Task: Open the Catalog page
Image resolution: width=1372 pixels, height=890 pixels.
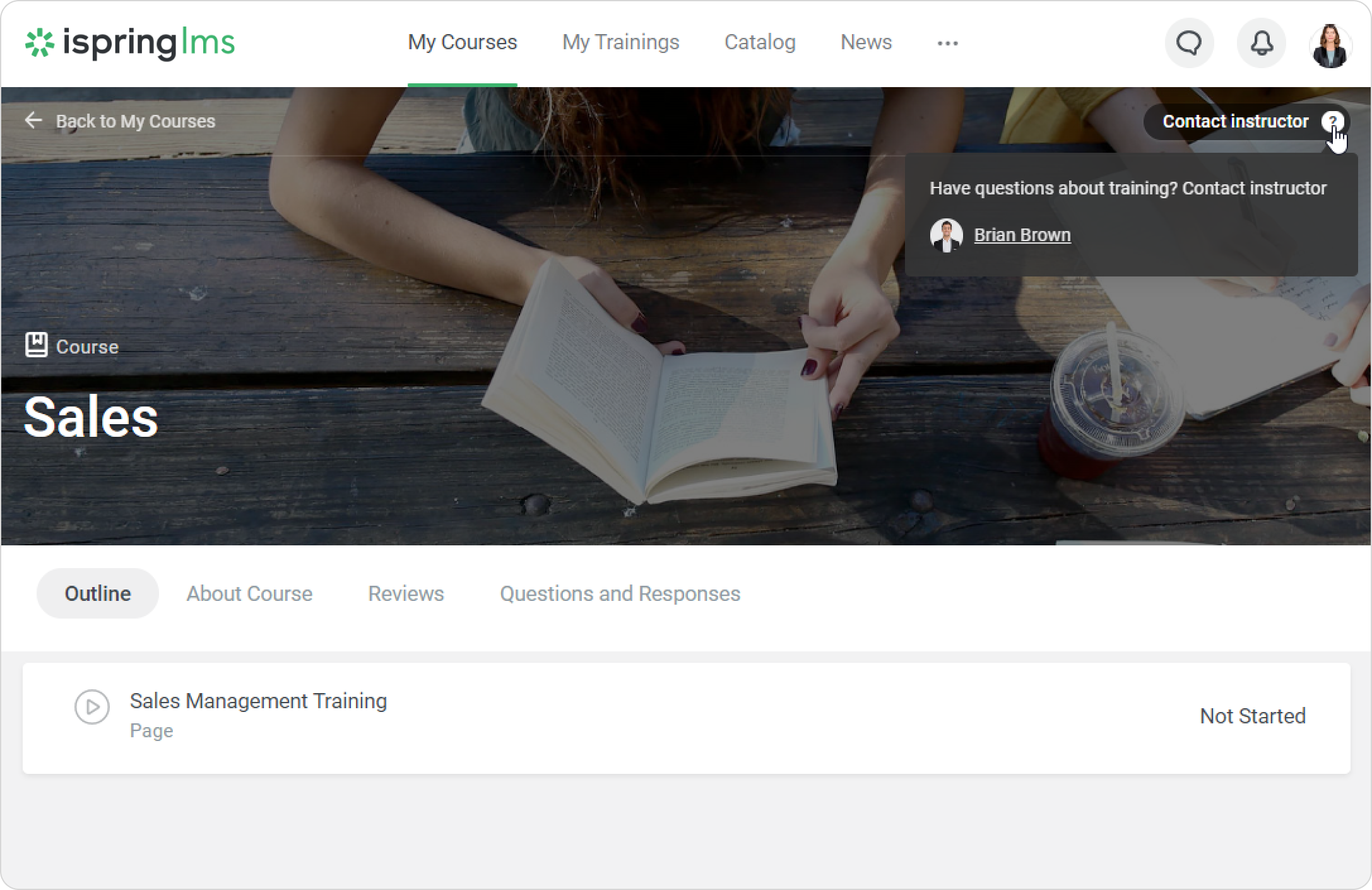Action: pos(759,42)
